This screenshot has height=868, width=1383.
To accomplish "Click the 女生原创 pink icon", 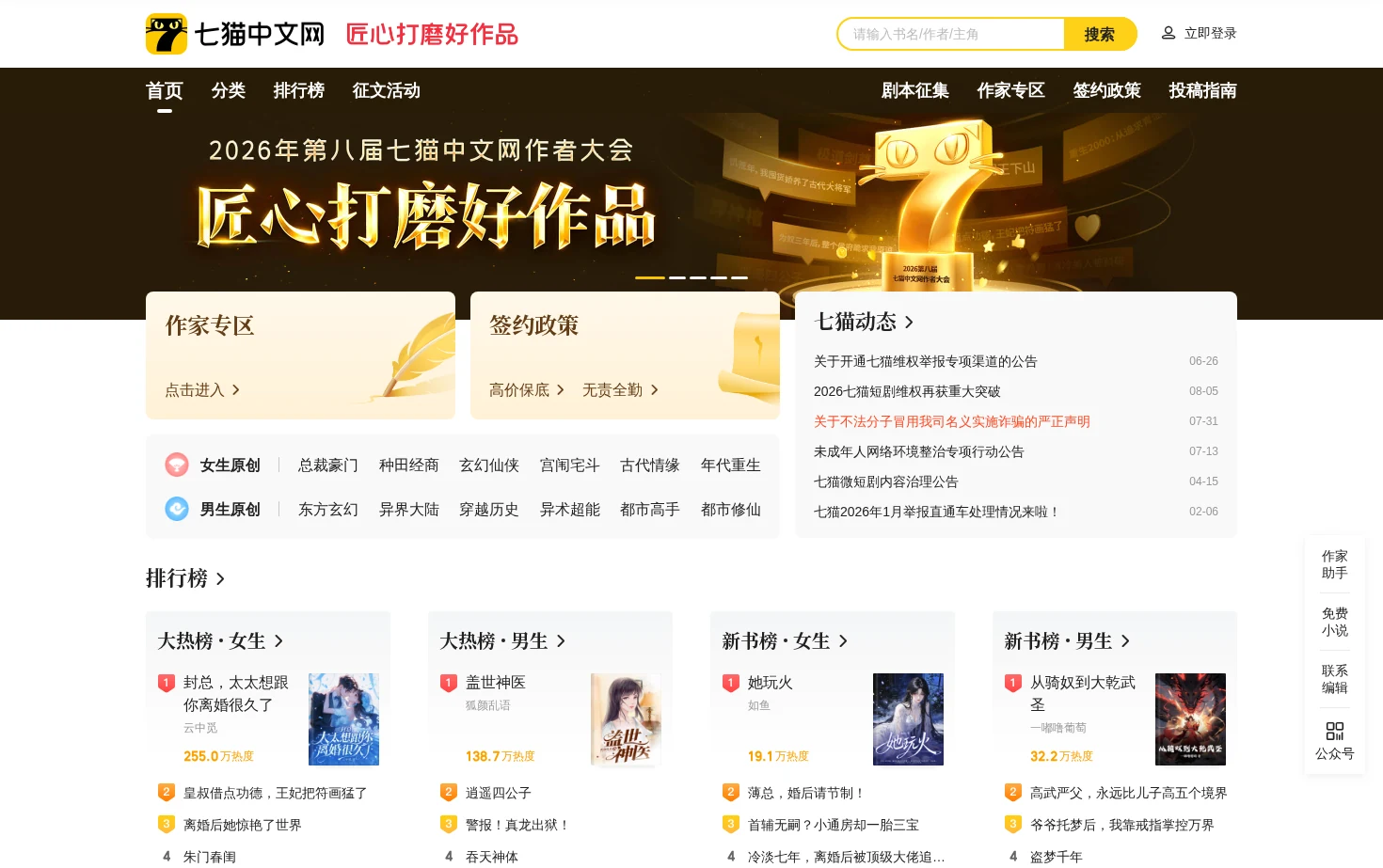I will pyautogui.click(x=177, y=465).
